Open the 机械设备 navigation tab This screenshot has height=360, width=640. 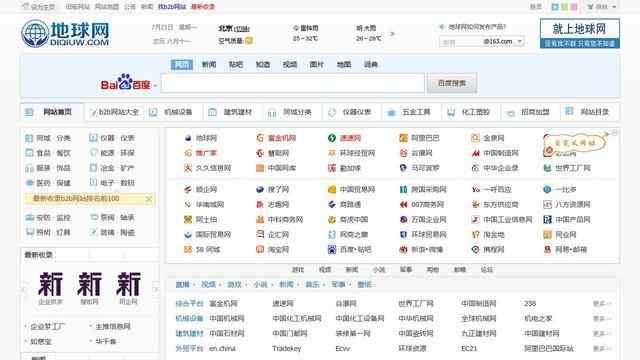click(x=173, y=112)
